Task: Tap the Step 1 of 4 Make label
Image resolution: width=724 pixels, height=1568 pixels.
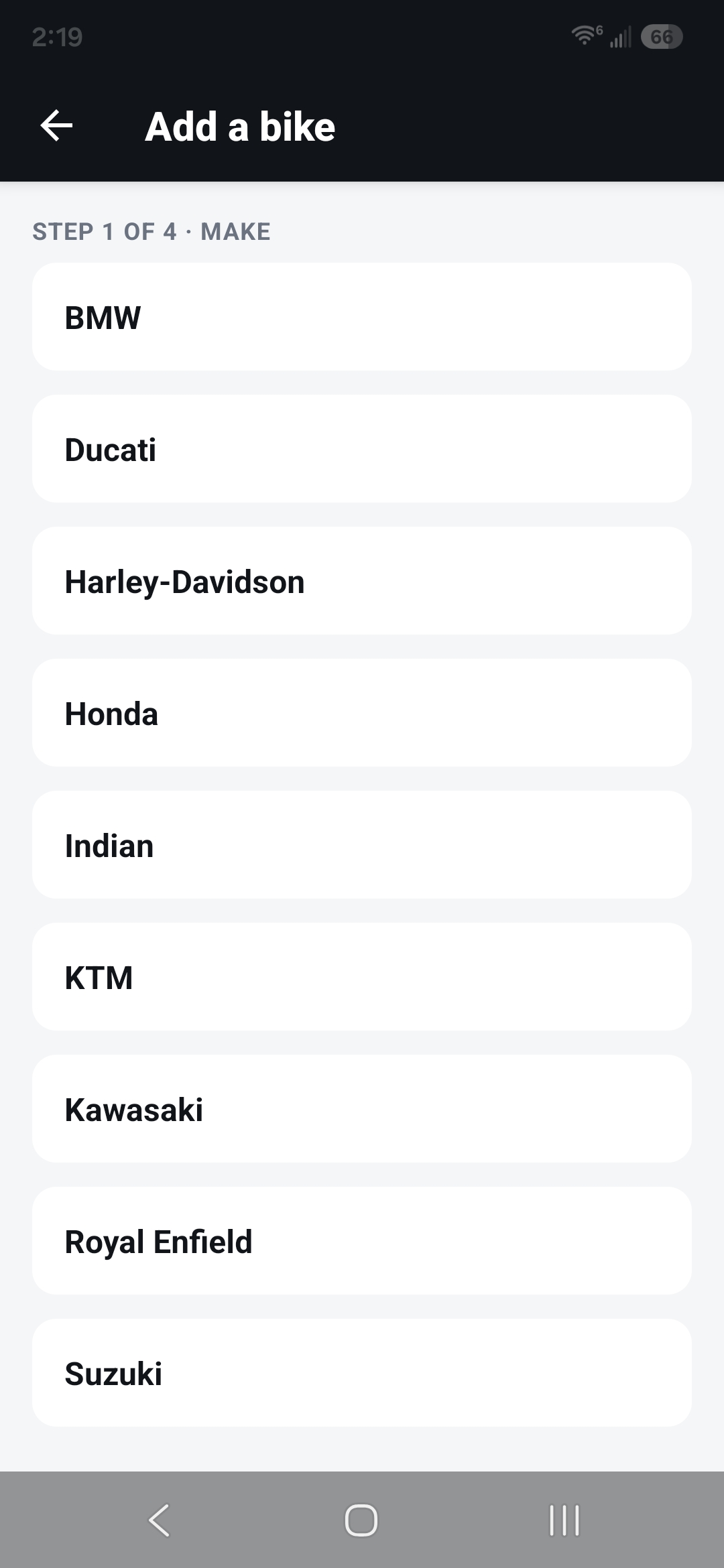Action: pyautogui.click(x=152, y=232)
